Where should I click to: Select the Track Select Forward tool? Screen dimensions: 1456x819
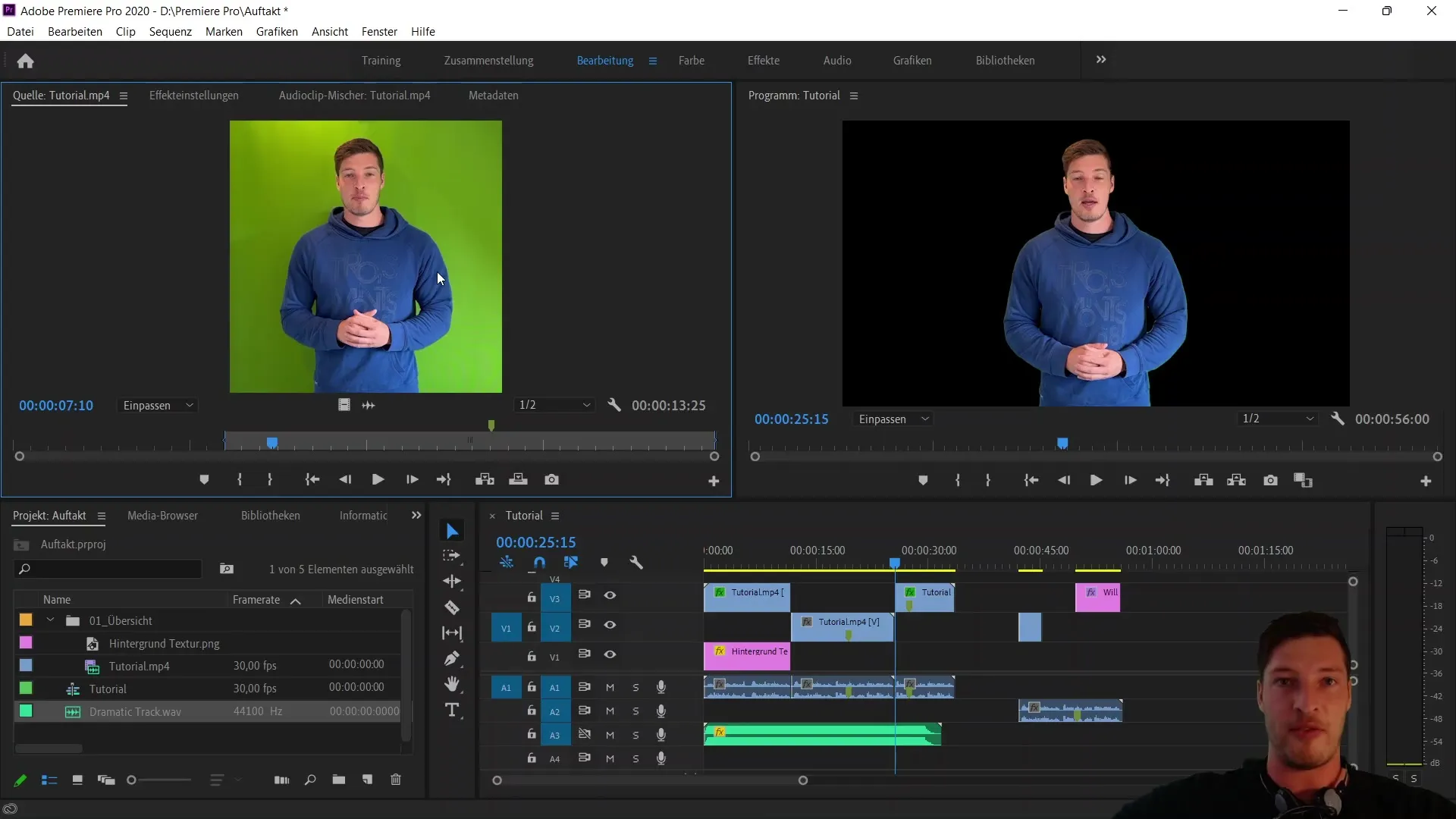[452, 556]
